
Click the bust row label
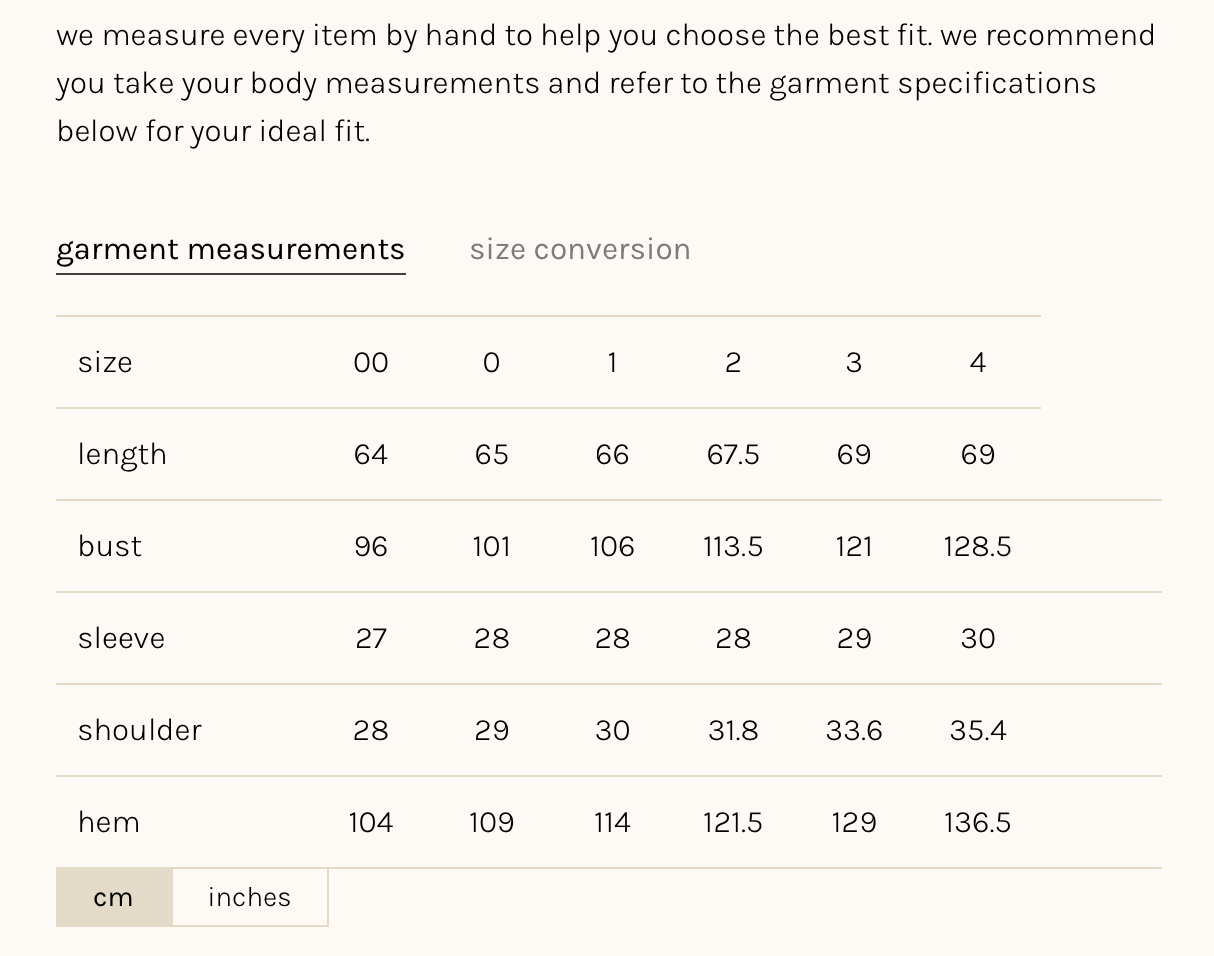(x=110, y=546)
